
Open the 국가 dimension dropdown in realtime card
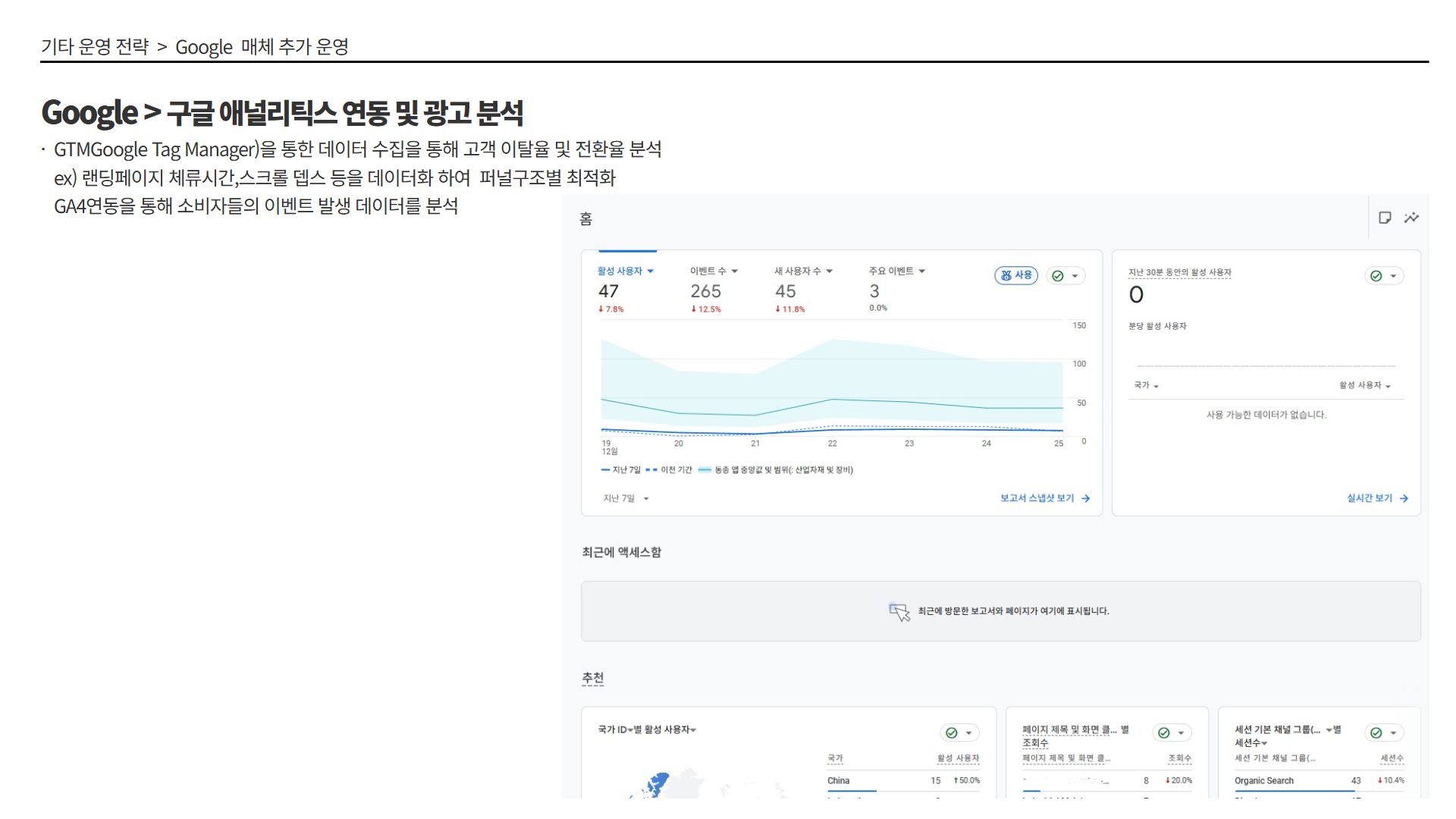tap(1146, 385)
